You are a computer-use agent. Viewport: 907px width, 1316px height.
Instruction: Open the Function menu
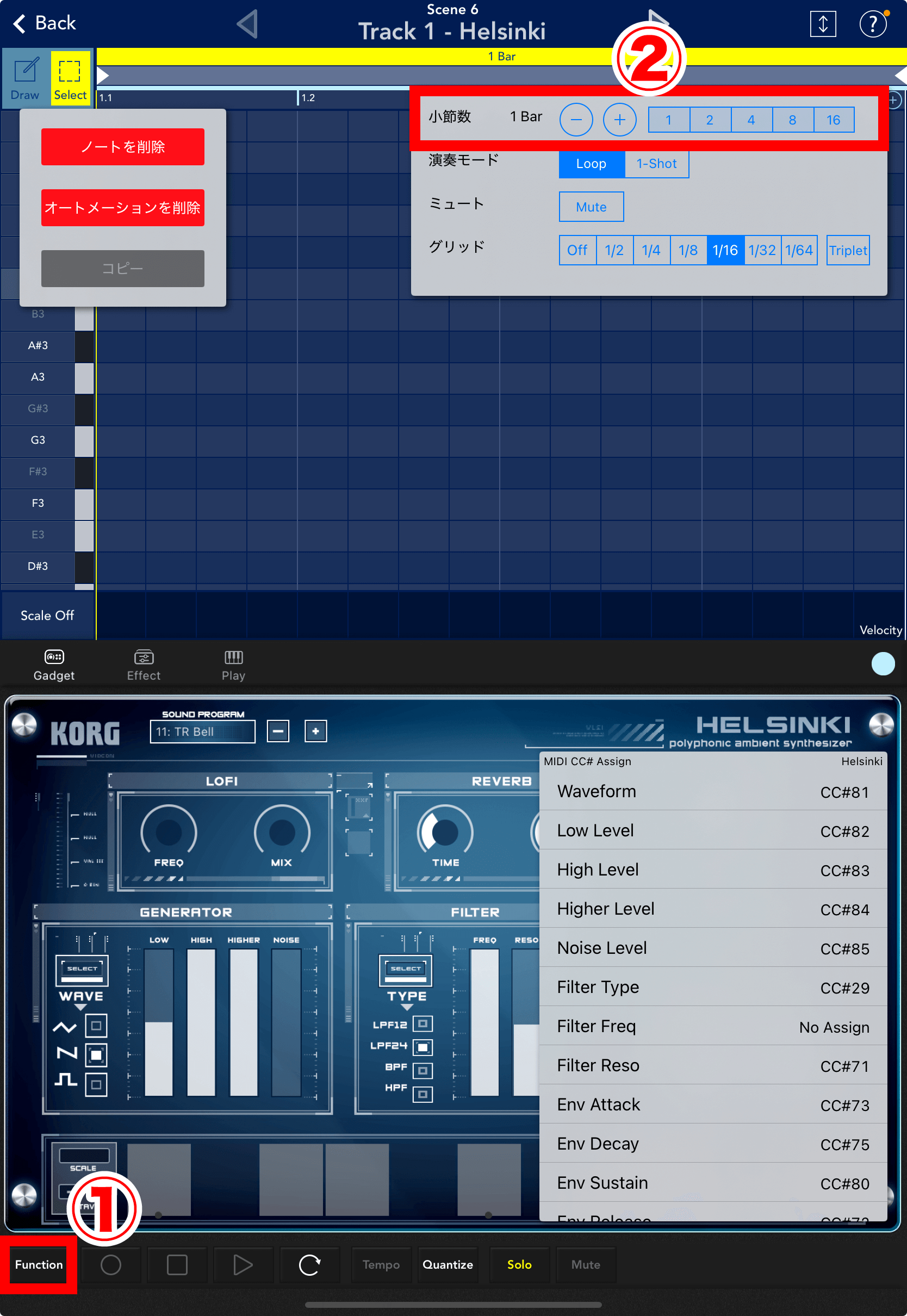point(39,1265)
